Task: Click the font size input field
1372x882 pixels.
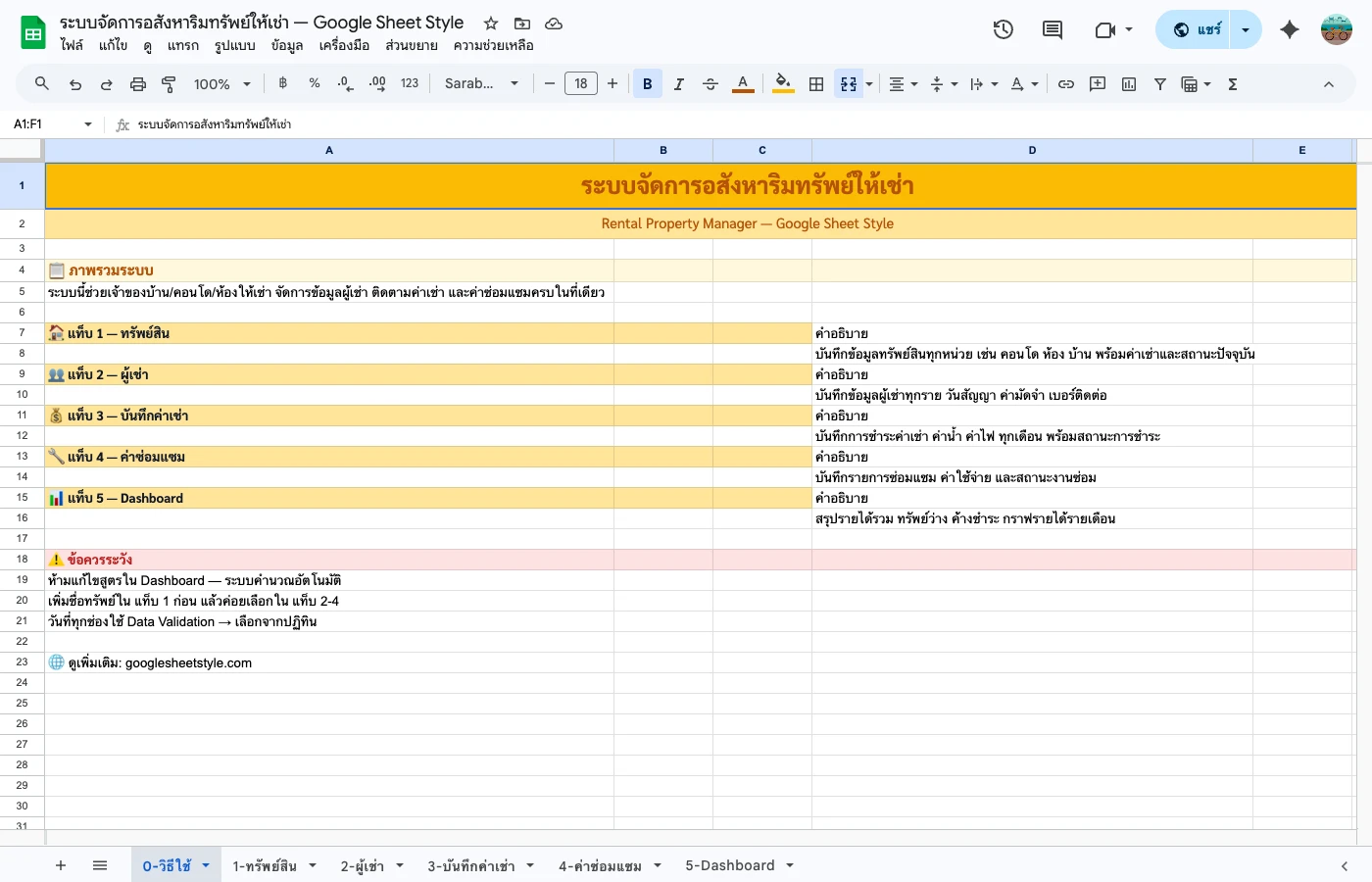Action: [581, 84]
